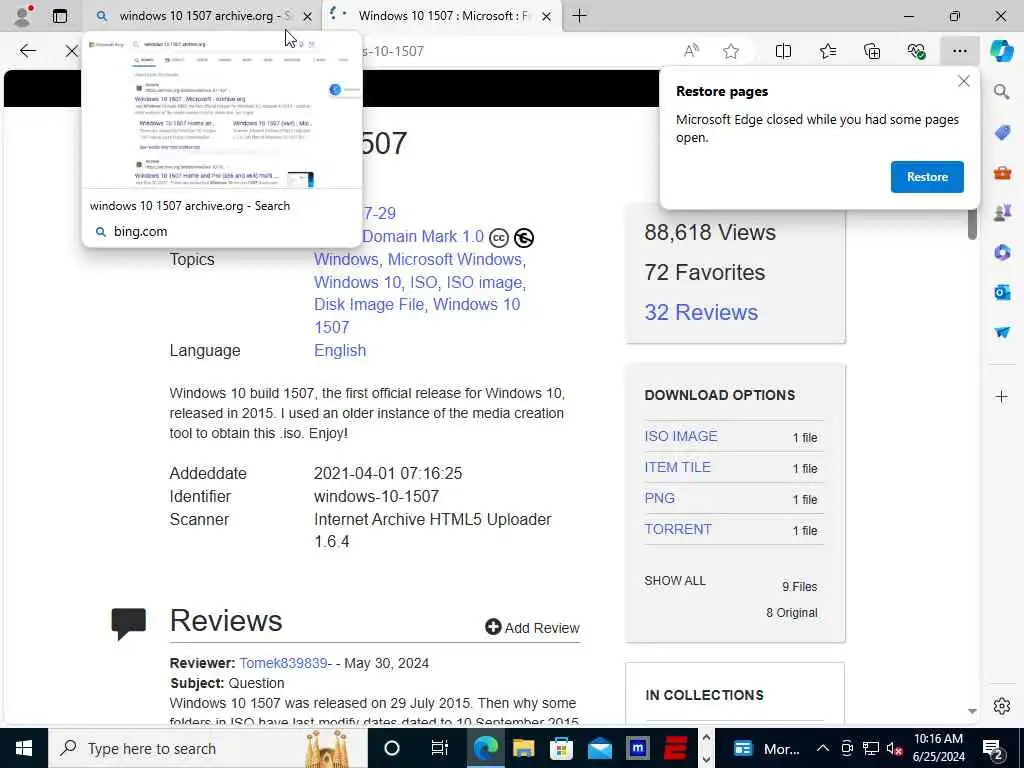Open File Explorer from taskbar
The image size is (1024, 768).
[x=523, y=748]
